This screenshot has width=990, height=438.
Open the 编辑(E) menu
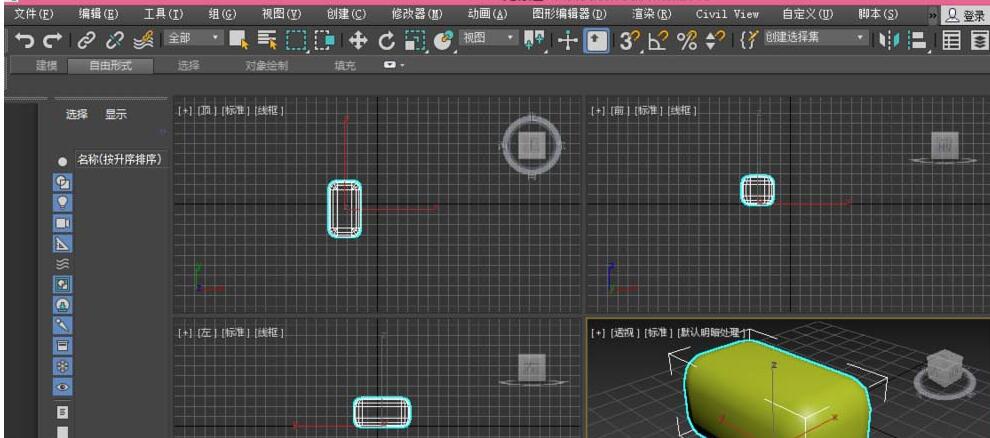98,14
